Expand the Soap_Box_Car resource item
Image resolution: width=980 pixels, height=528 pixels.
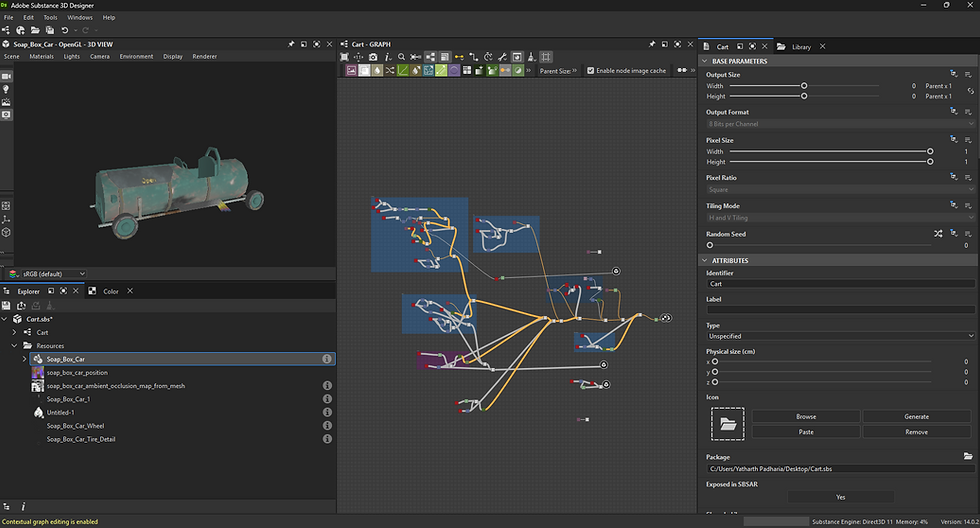tap(24, 359)
